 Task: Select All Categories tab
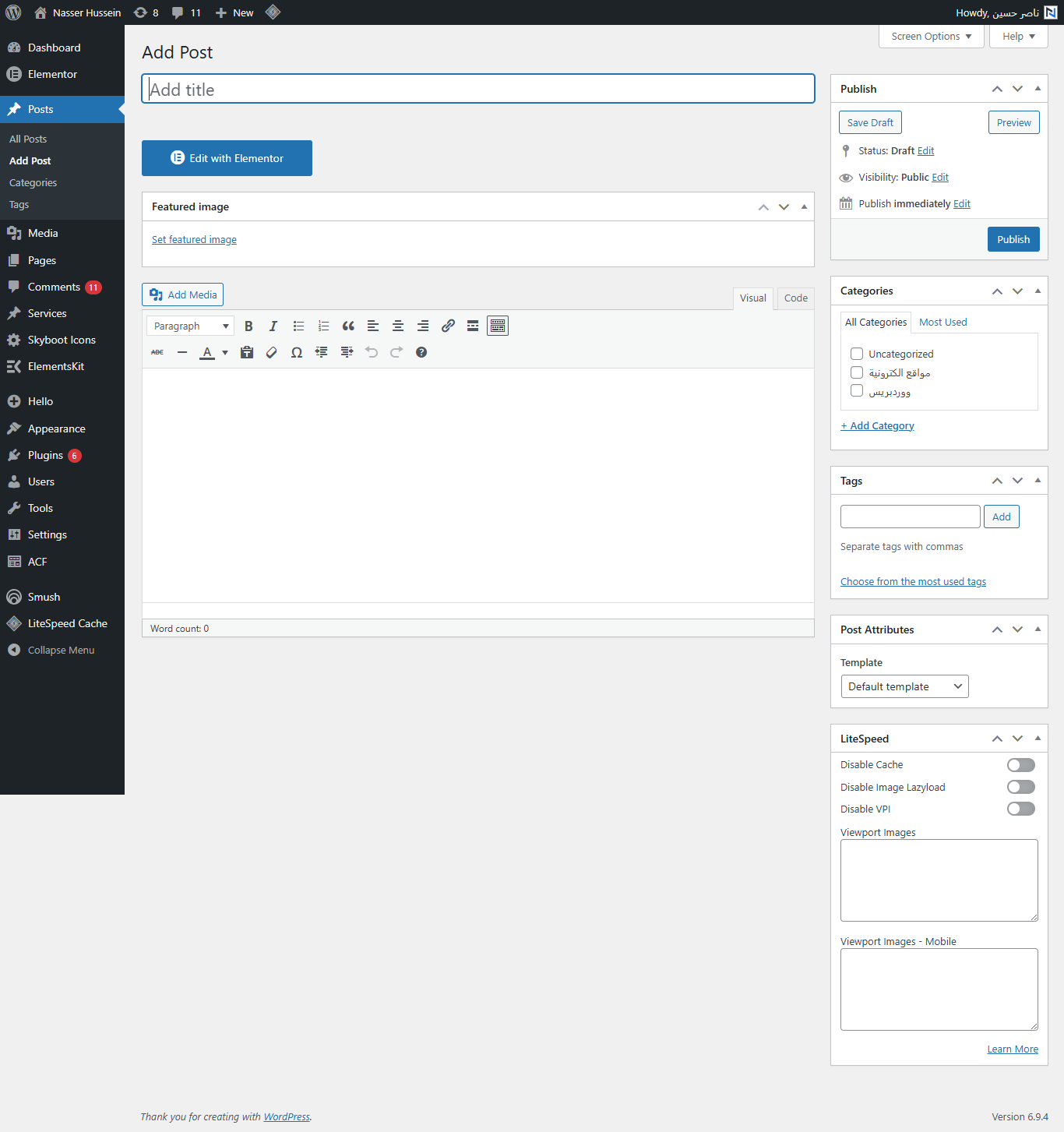876,322
